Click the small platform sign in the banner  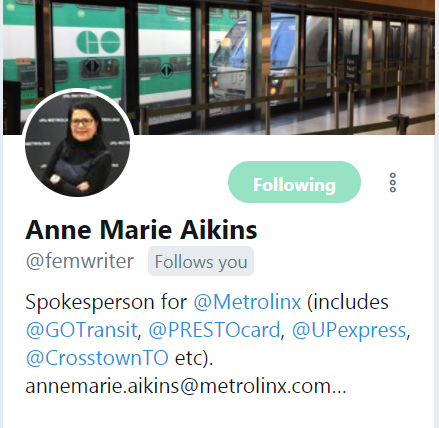351,69
